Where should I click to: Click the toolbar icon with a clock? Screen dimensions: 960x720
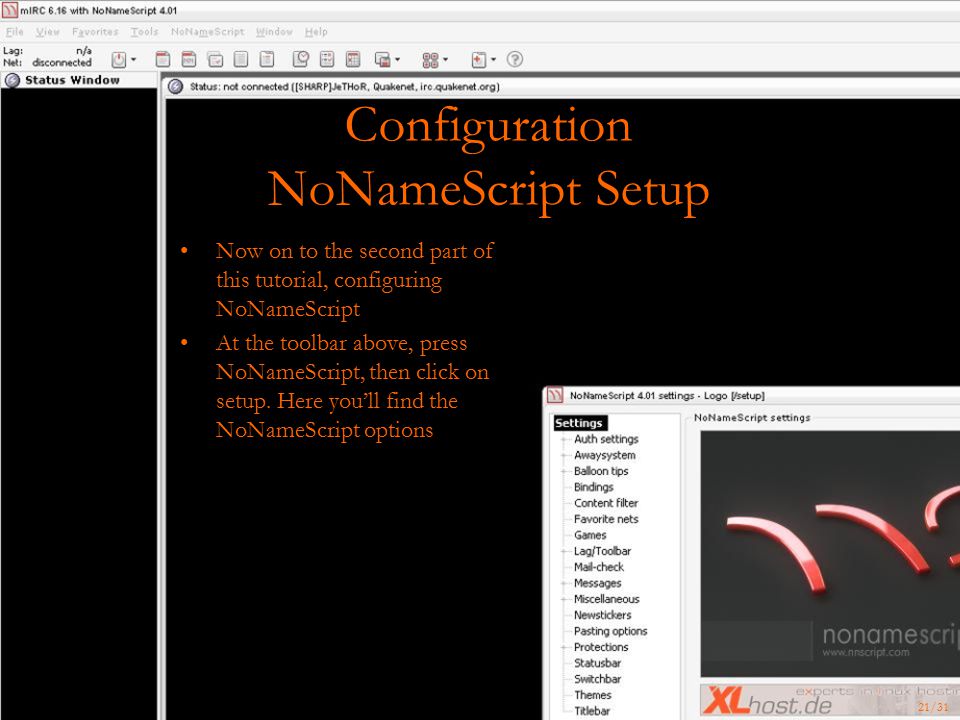(x=301, y=59)
